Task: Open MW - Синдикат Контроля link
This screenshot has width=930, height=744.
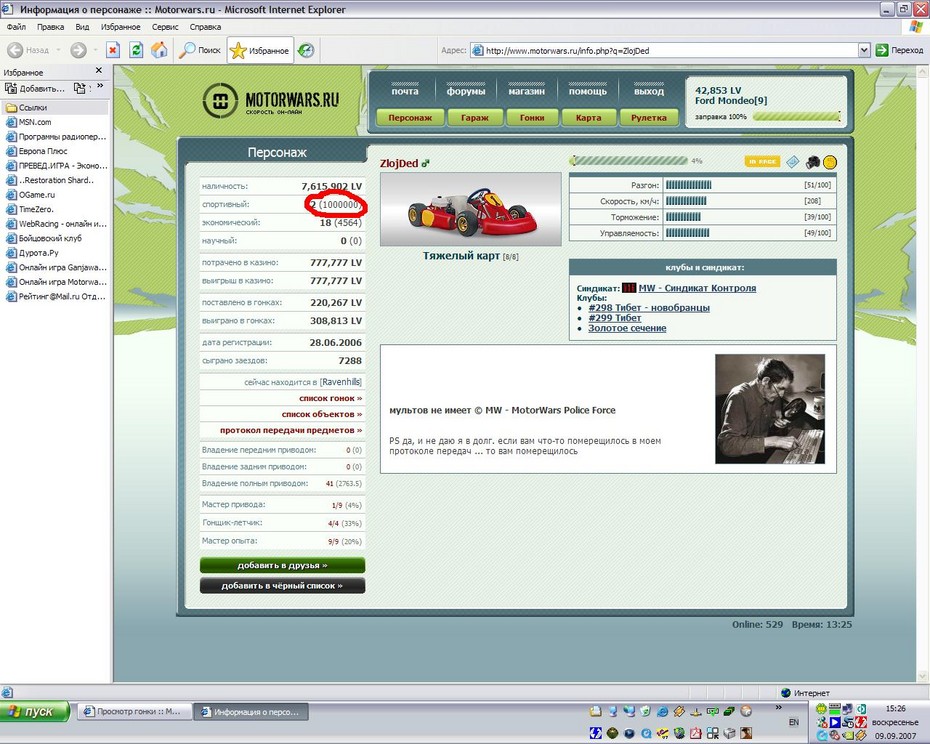Action: [698, 288]
